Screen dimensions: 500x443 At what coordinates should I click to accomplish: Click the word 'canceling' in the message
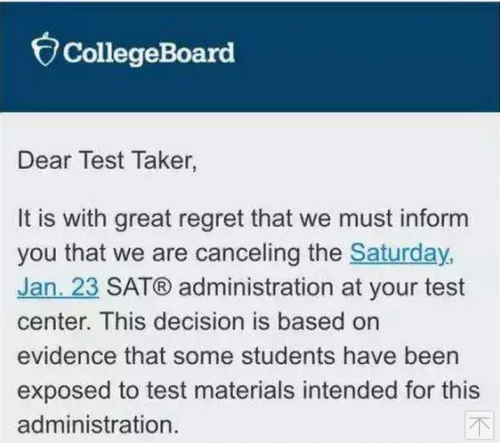[x=248, y=253]
